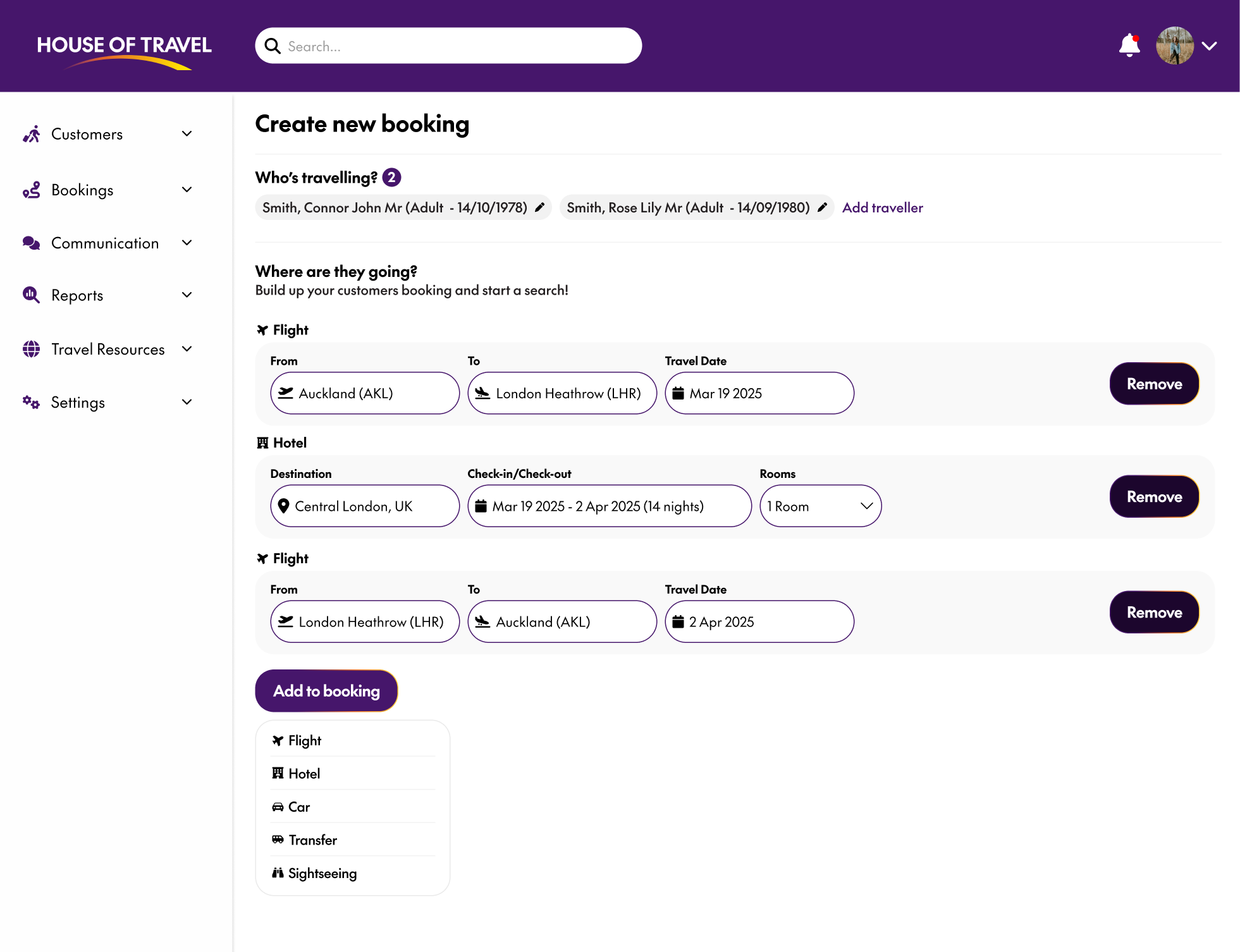This screenshot has height=952, width=1240.
Task: Open the 2 Apr 2025 travel date
Action: click(759, 621)
